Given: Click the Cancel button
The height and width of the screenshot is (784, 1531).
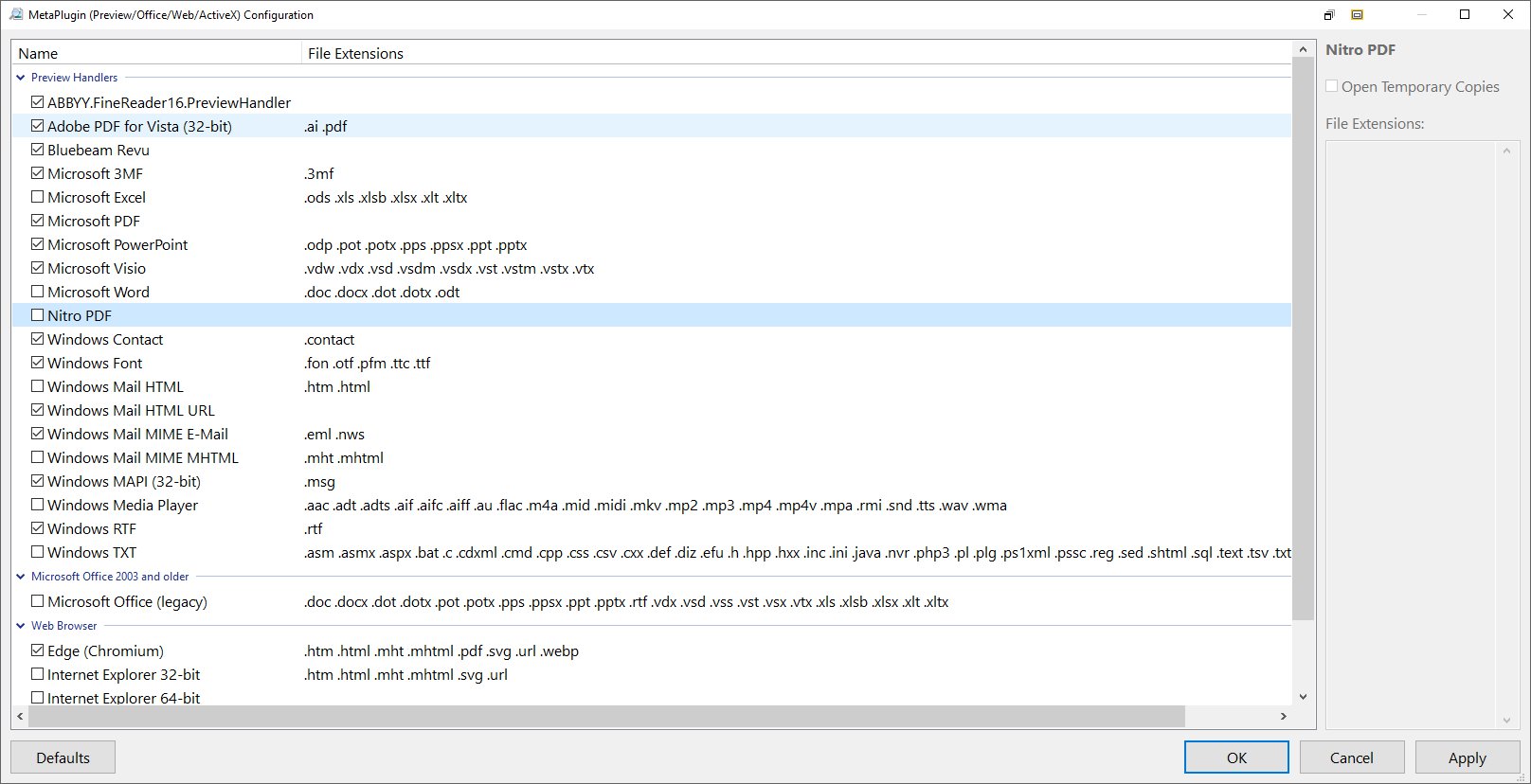Looking at the screenshot, I should [x=1352, y=757].
